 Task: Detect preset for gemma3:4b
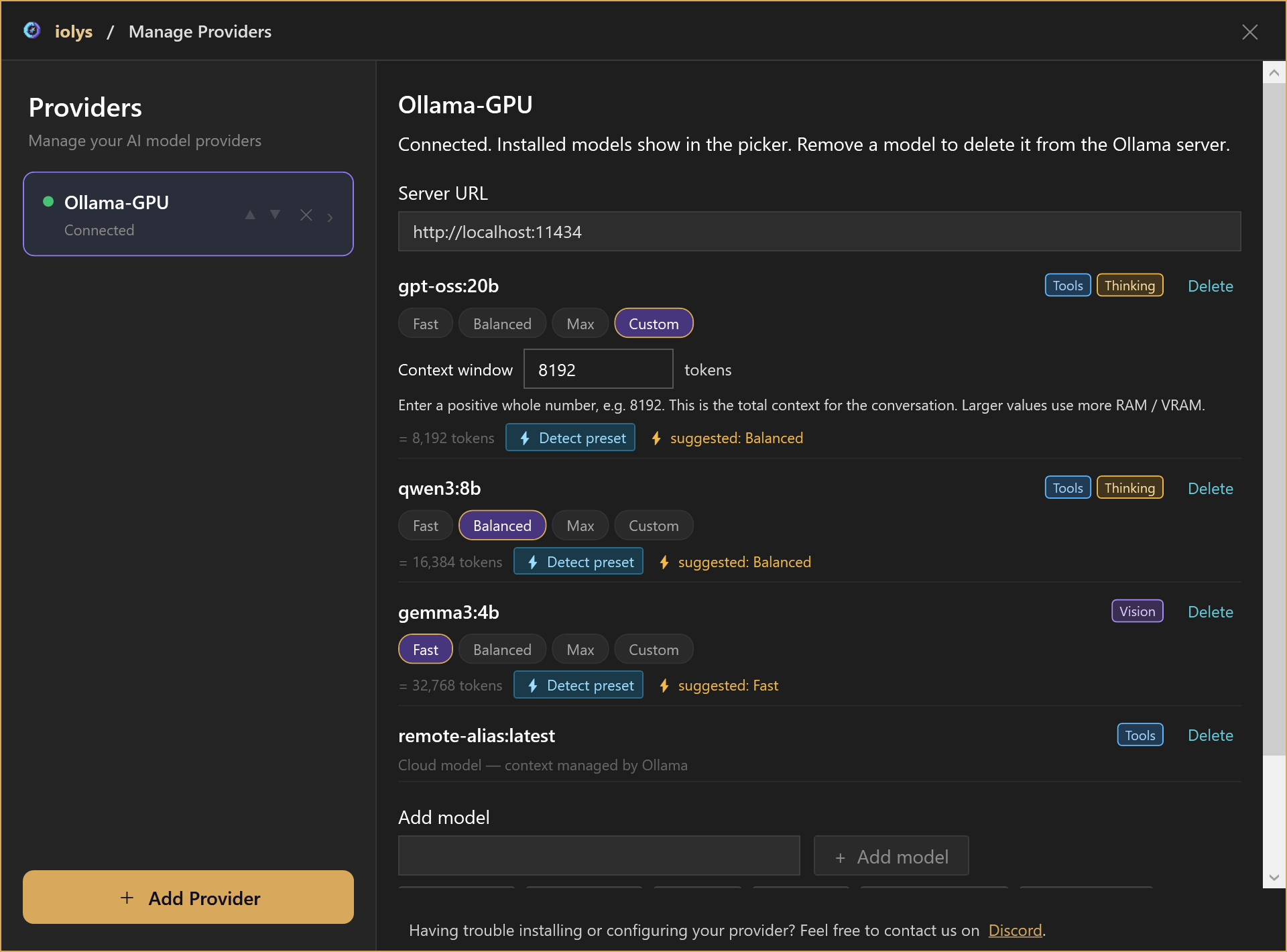(578, 685)
